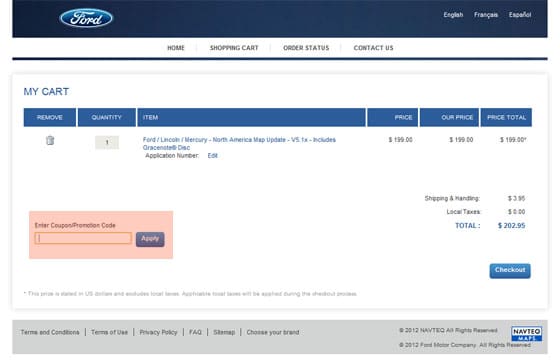
Task: Edit the Application Number
Action: (212, 156)
